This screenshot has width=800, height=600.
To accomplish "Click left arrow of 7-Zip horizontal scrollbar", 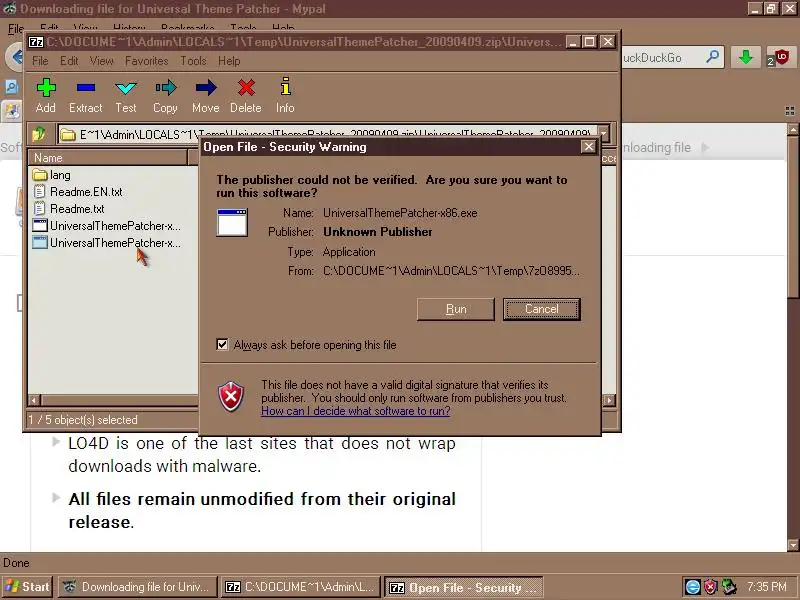I will (34, 400).
